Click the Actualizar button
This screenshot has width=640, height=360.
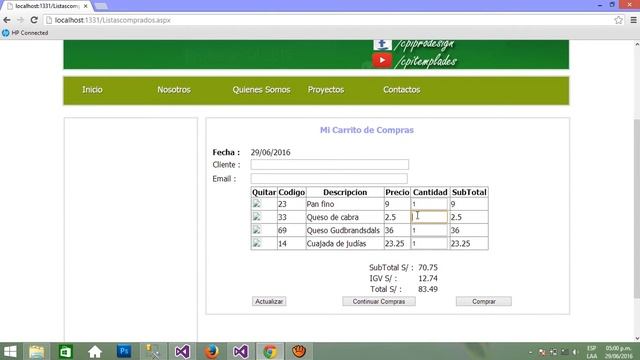(269, 301)
